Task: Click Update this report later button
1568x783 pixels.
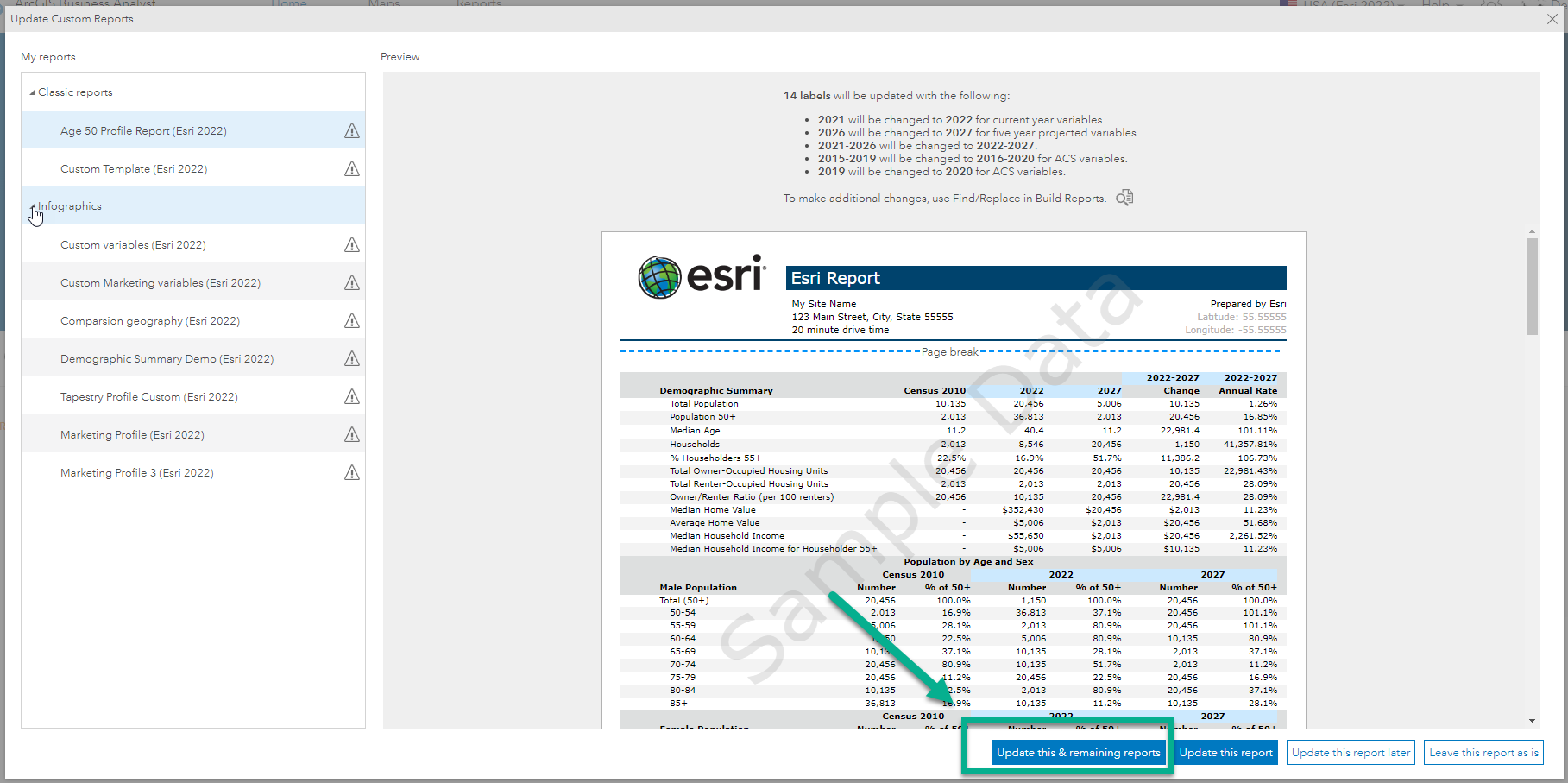Action: 1351,753
